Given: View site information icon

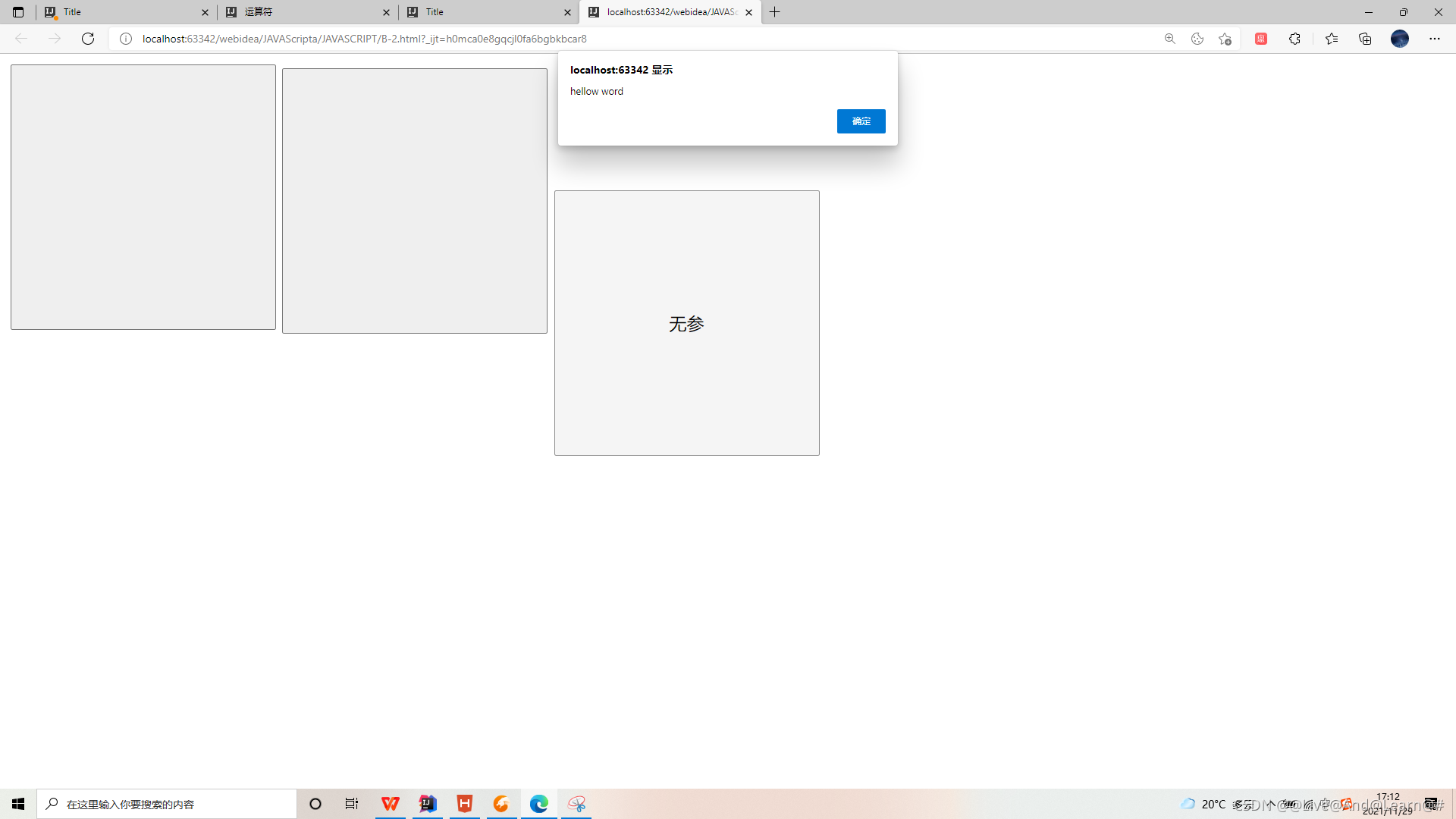Looking at the screenshot, I should click(x=126, y=39).
